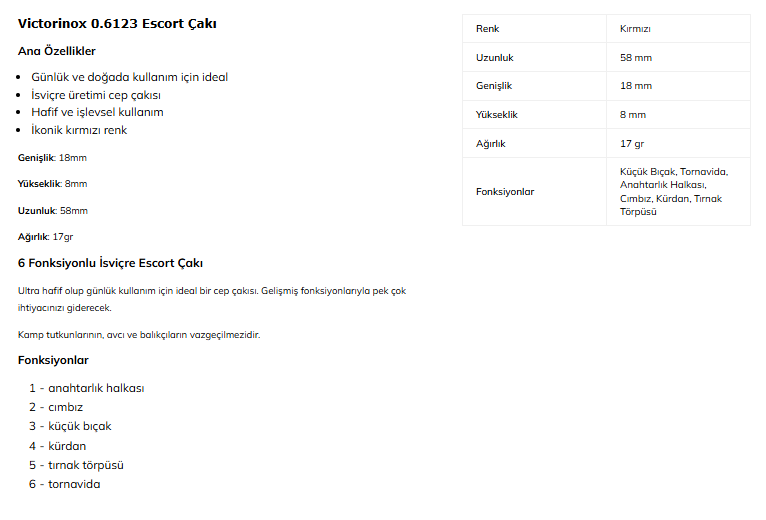This screenshot has width=766, height=520.
Task: Click the sentence starting with Kamp tutkunlarının
Action: (x=139, y=334)
